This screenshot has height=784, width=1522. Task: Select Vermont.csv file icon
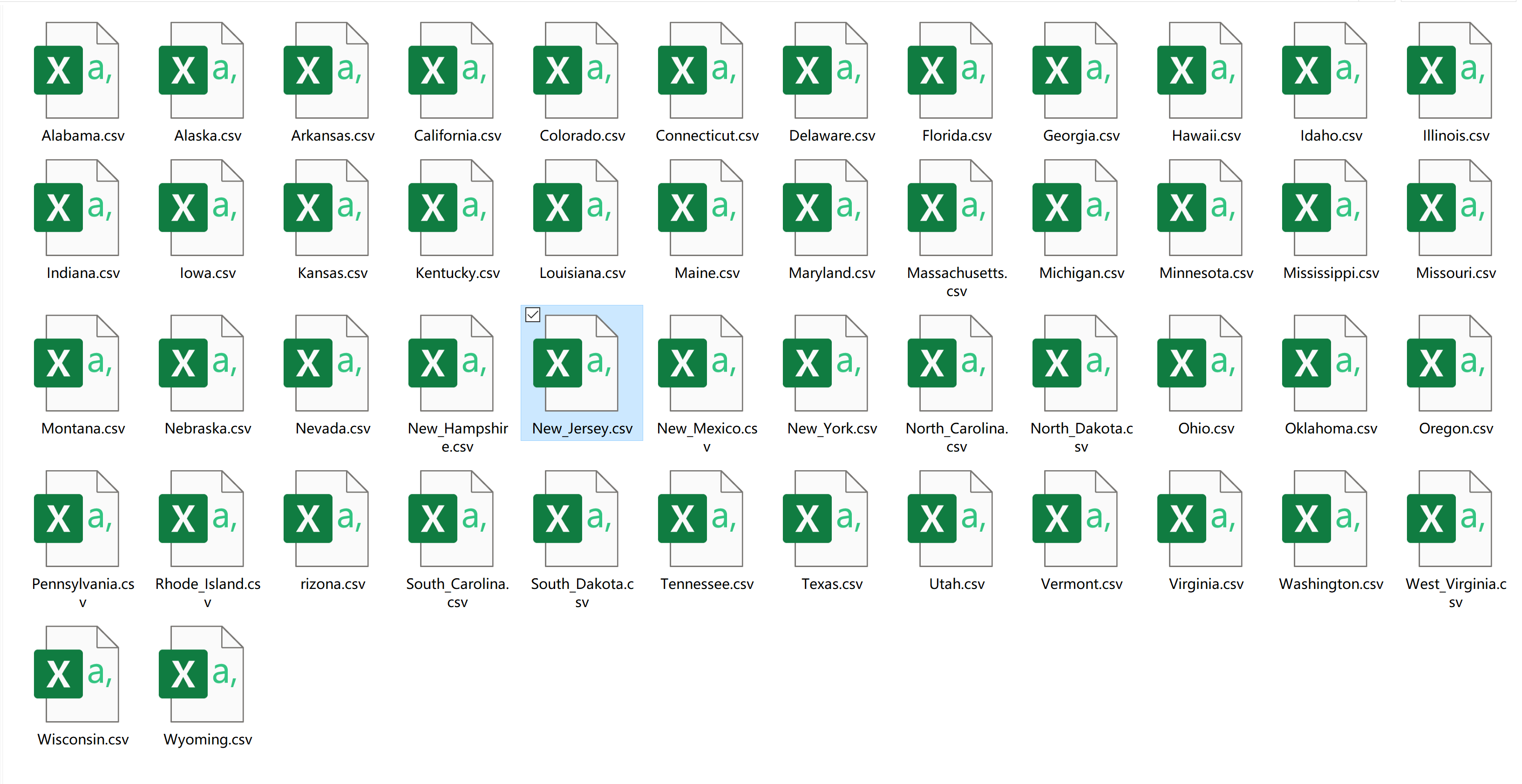point(1075,518)
